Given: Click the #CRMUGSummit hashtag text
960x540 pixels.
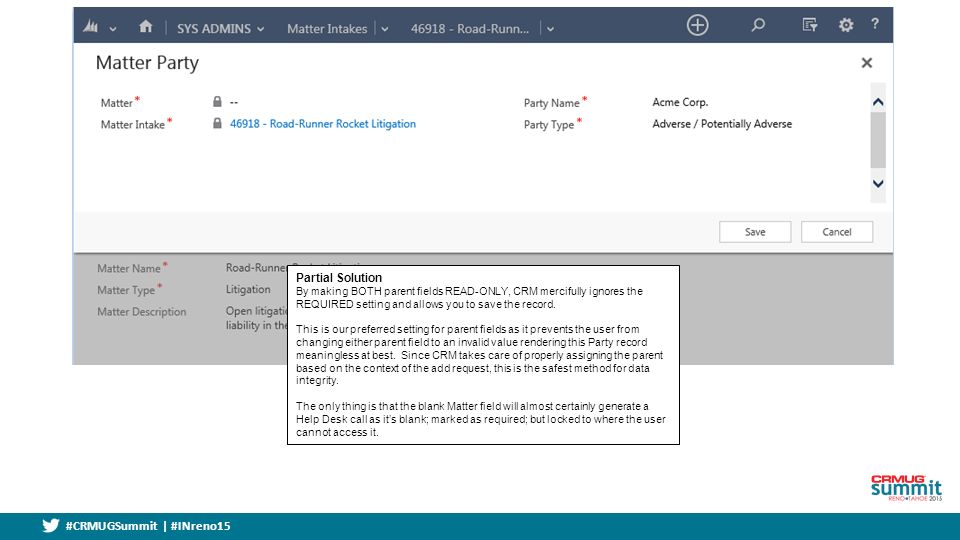Looking at the screenshot, I should (111, 526).
